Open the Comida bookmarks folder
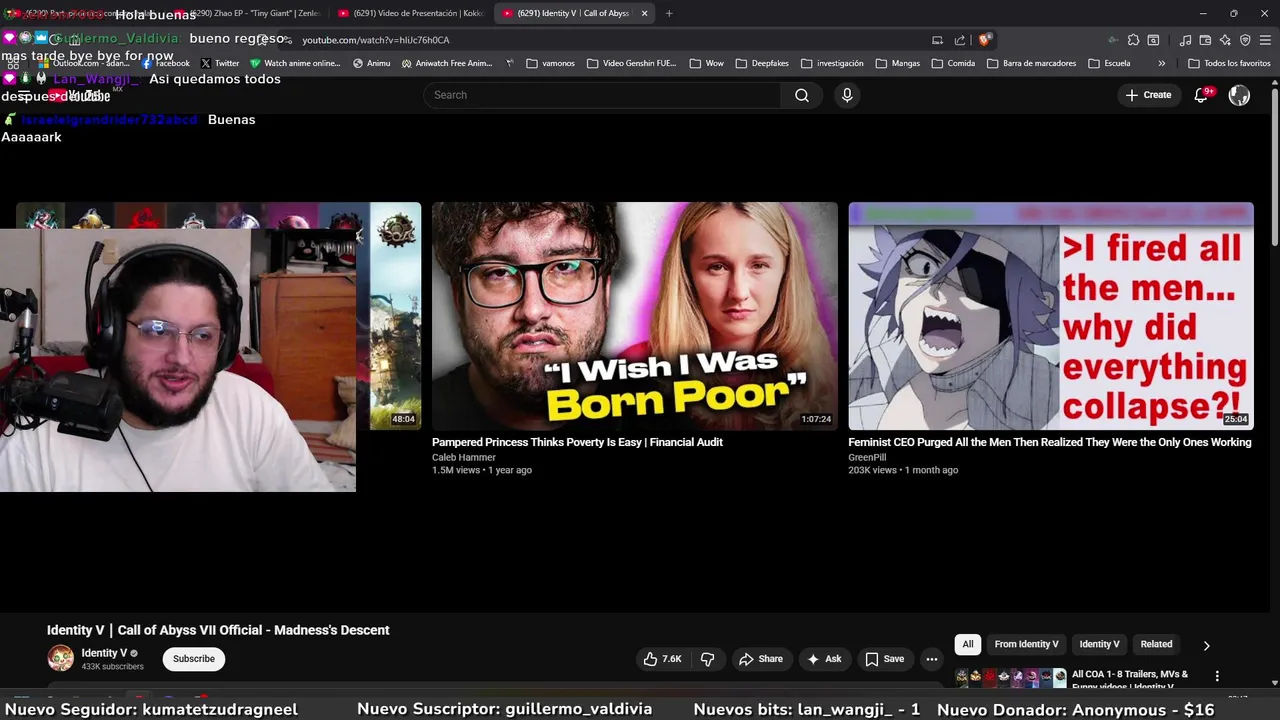This screenshot has height=720, width=1280. (x=953, y=63)
